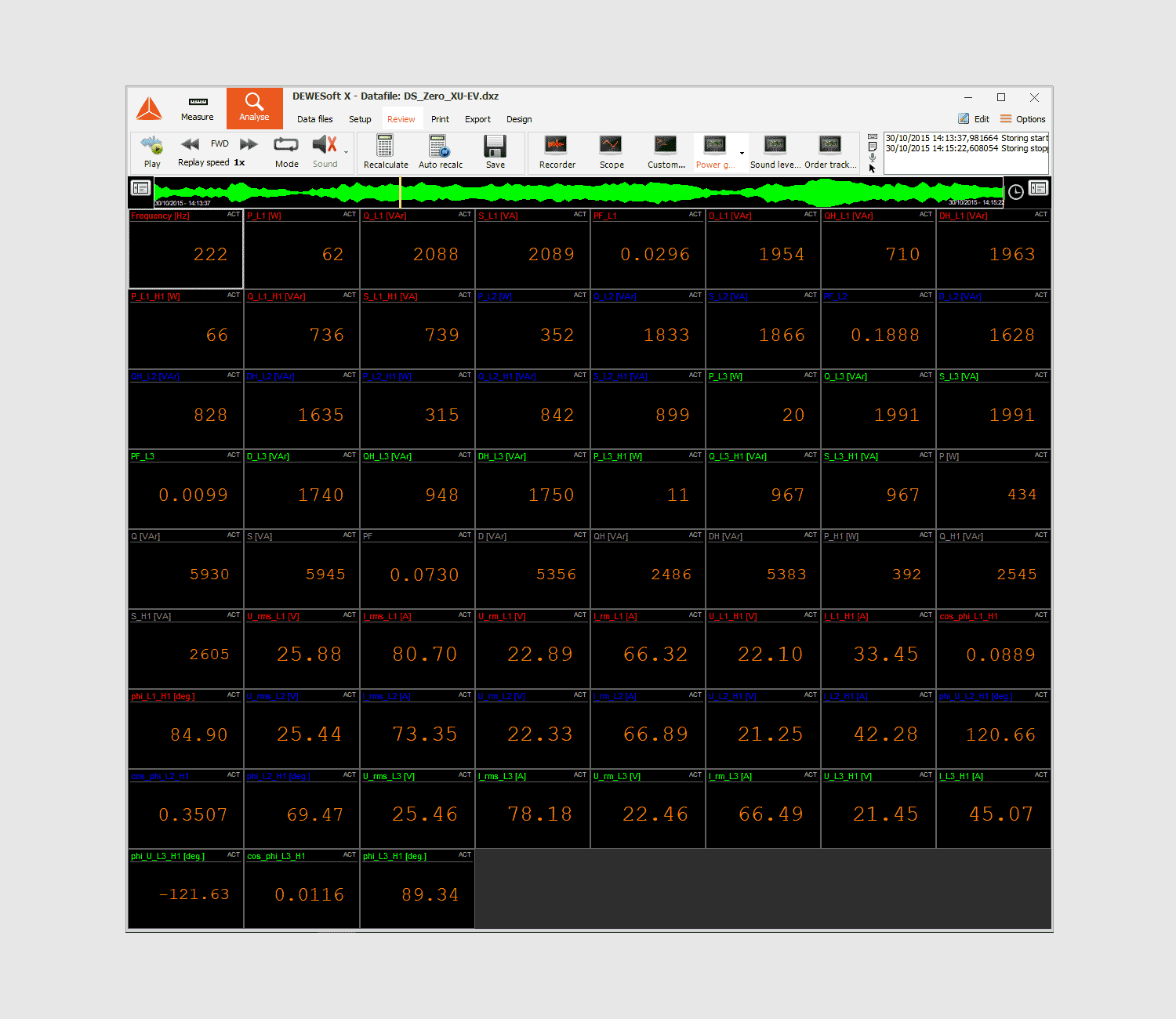Click the microphone voice event icon
1176x1019 pixels.
(x=873, y=158)
